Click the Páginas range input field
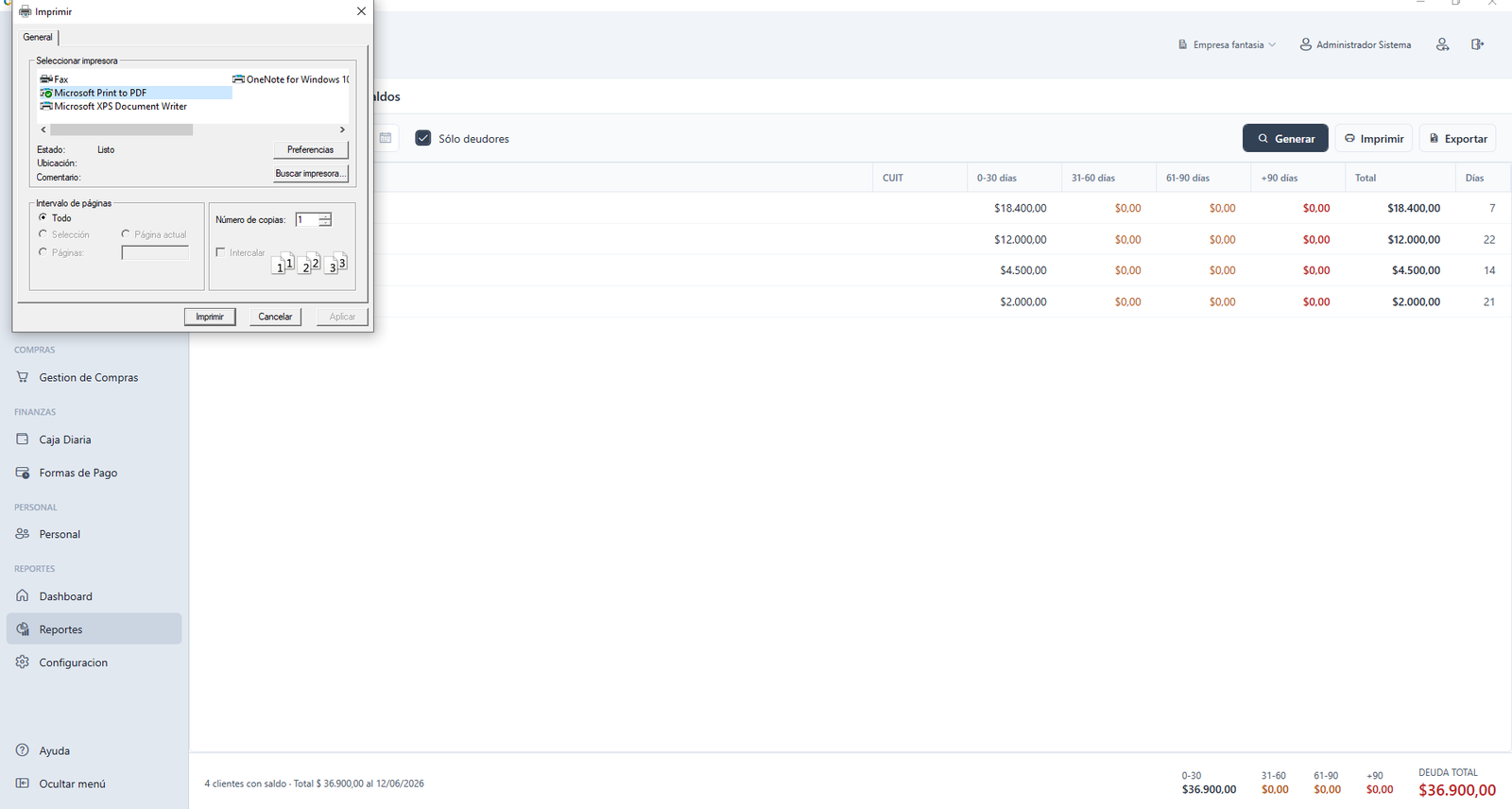 click(155, 252)
